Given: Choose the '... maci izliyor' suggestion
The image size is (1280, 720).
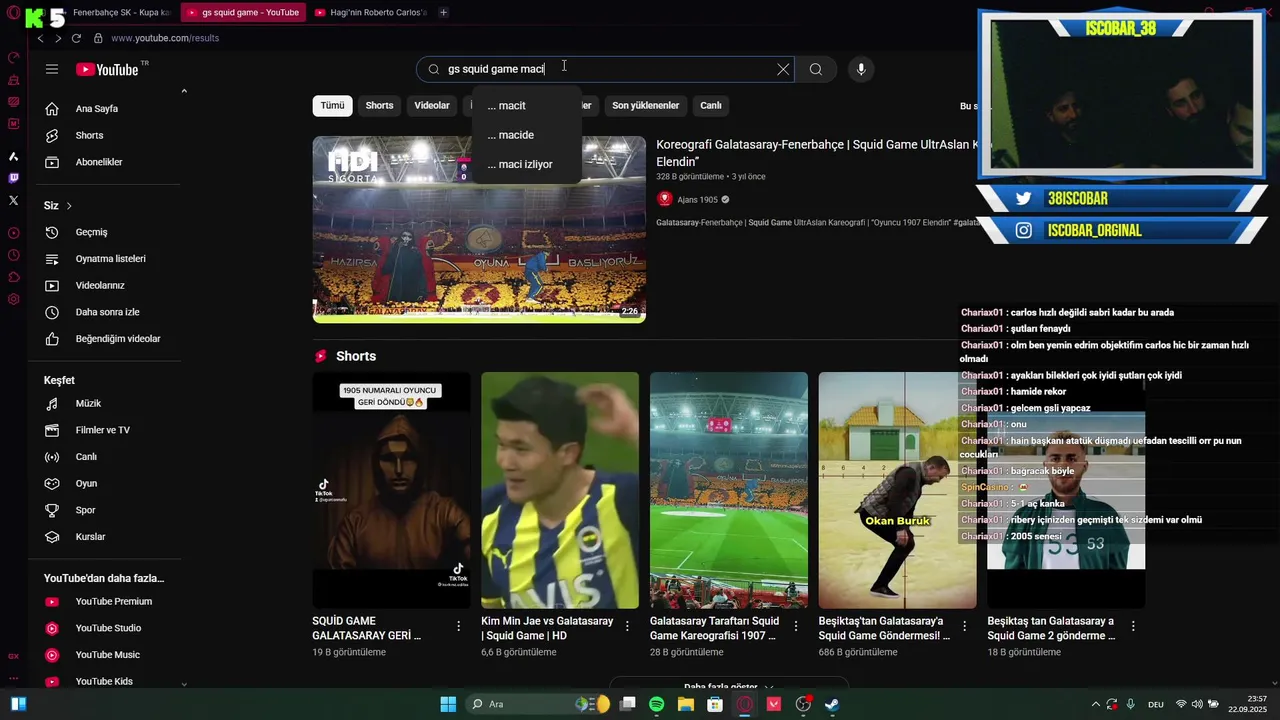Looking at the screenshot, I should (526, 164).
